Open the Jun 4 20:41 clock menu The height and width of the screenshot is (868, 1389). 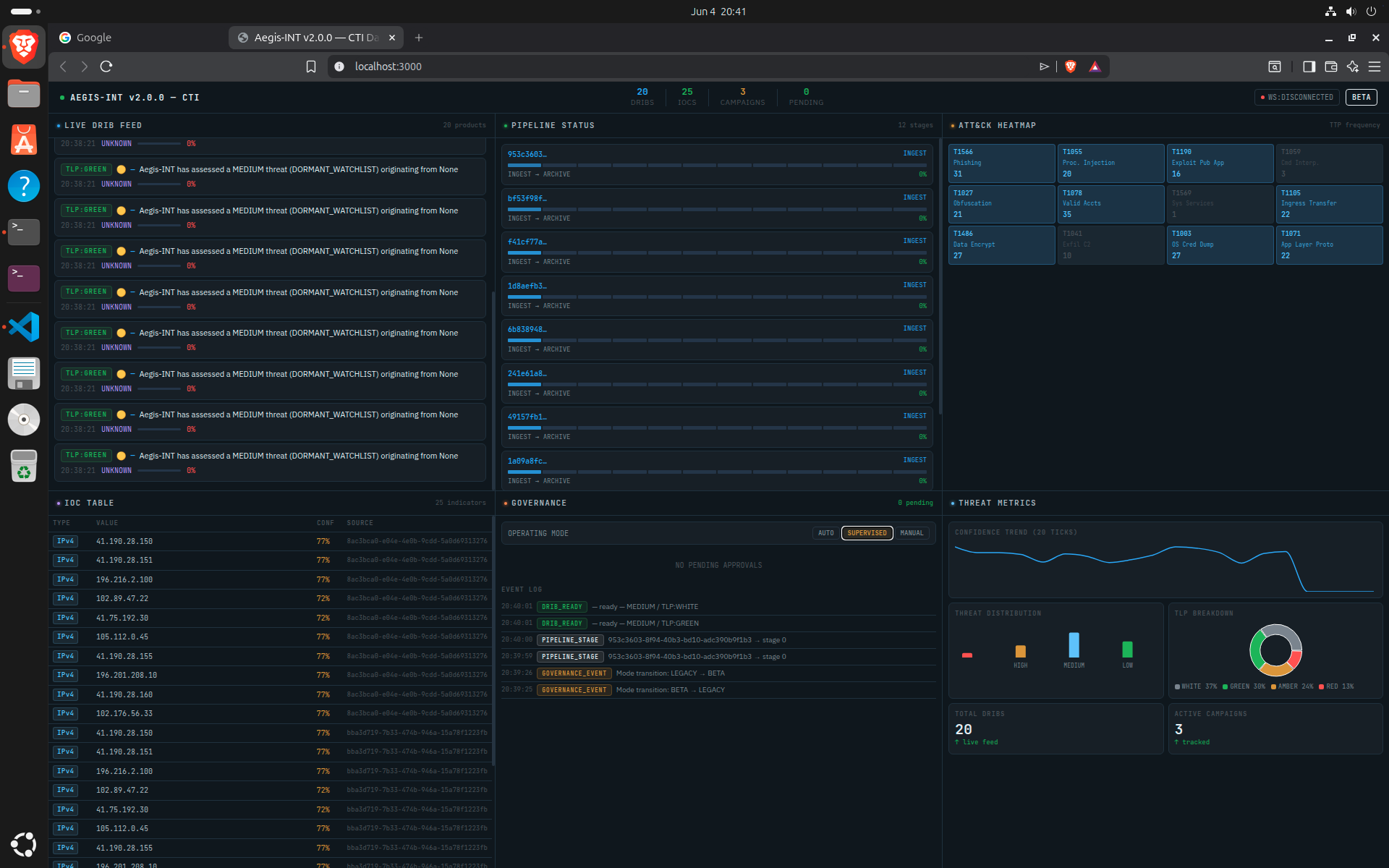(718, 12)
